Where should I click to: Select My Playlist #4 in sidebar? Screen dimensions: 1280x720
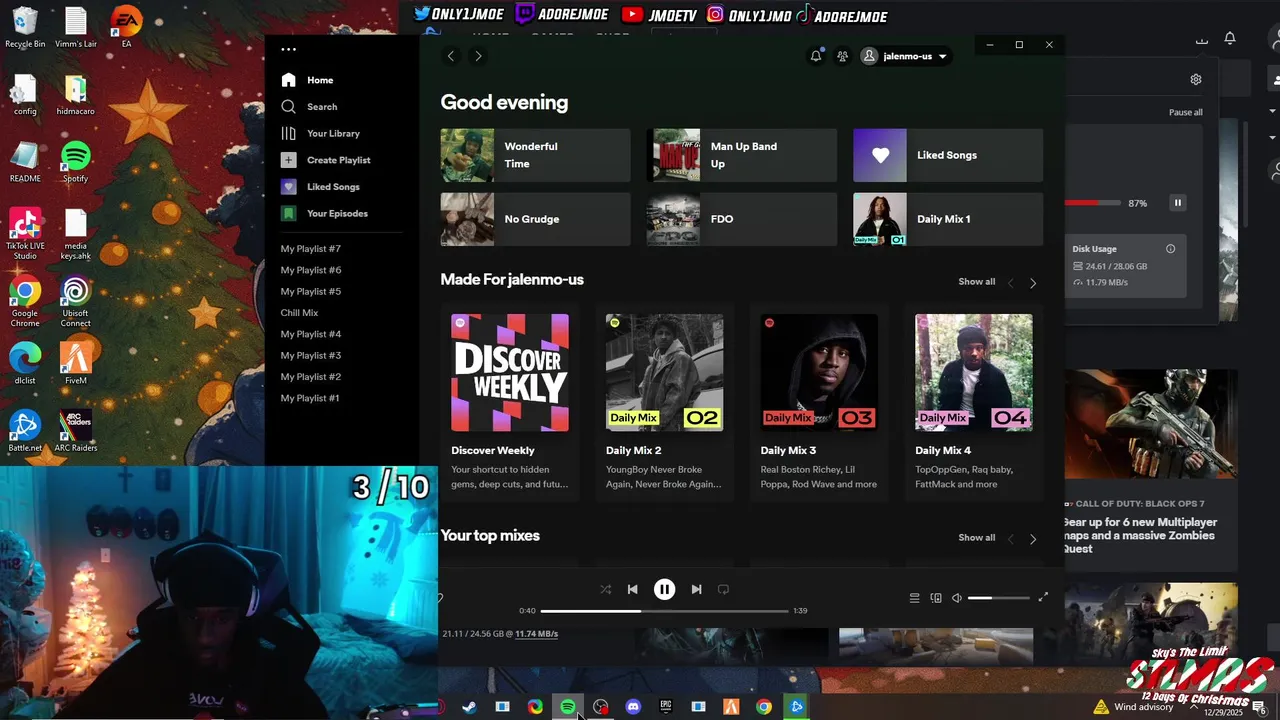310,334
